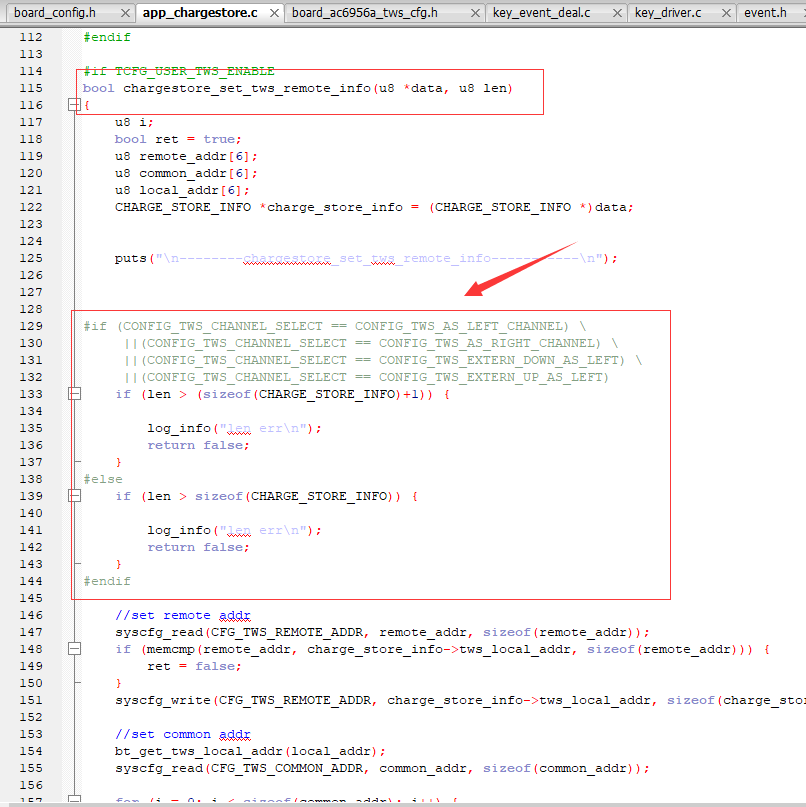Screen dimensions: 806x807
Task: Close the key_event_deal.c tab
Action: coord(617,13)
